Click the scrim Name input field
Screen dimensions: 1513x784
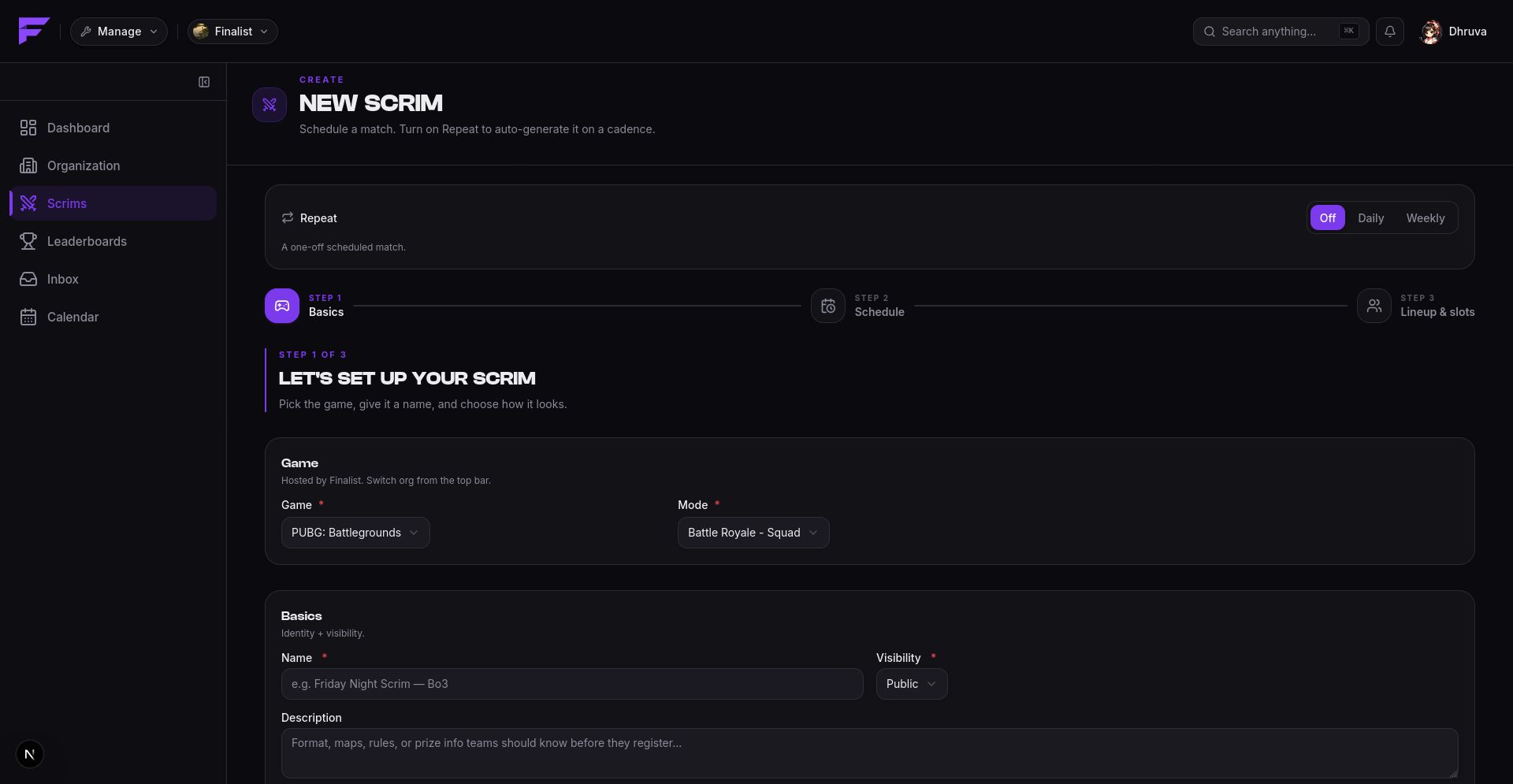[x=572, y=684]
